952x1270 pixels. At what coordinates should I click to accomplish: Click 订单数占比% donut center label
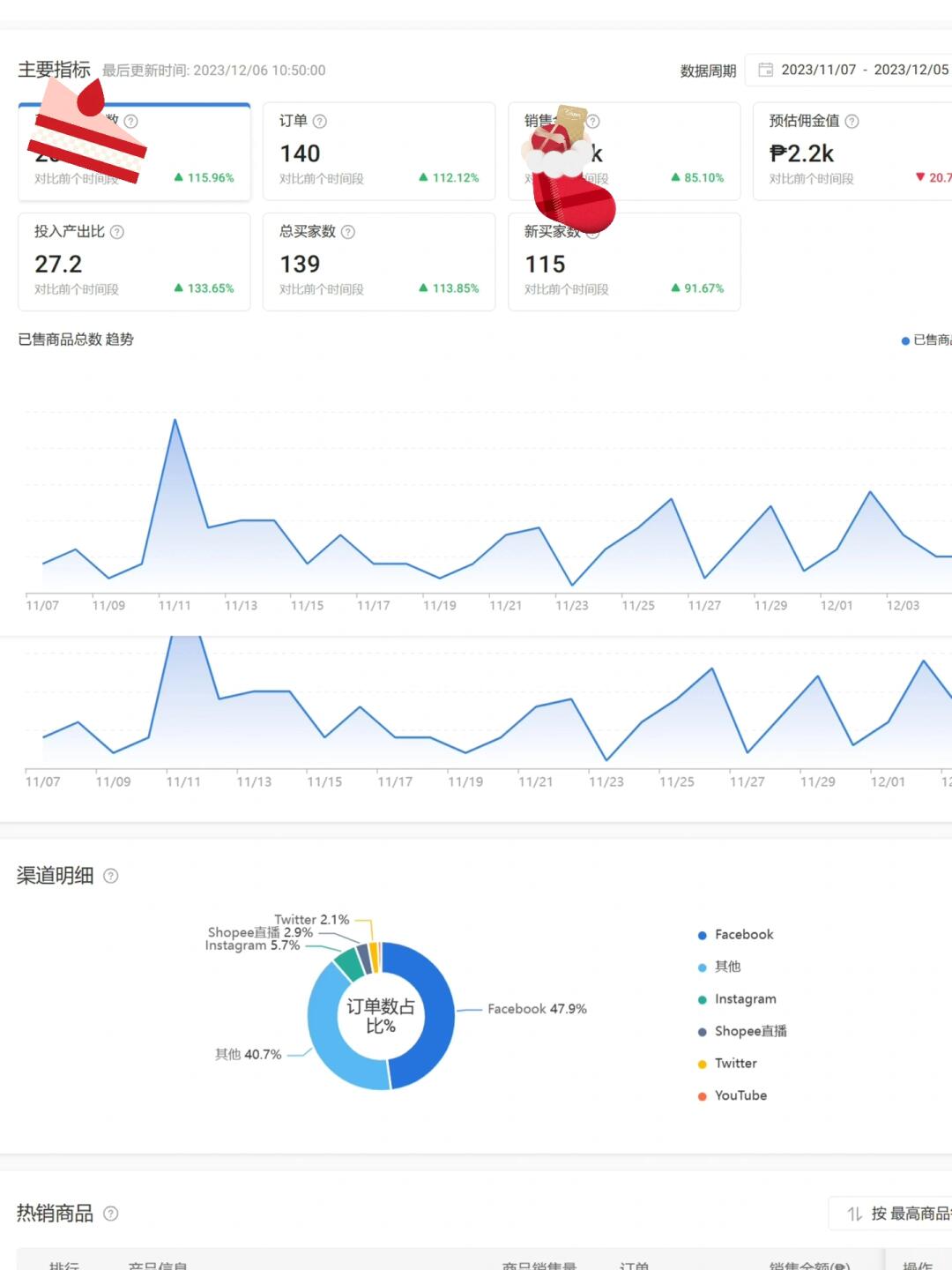point(381,1016)
